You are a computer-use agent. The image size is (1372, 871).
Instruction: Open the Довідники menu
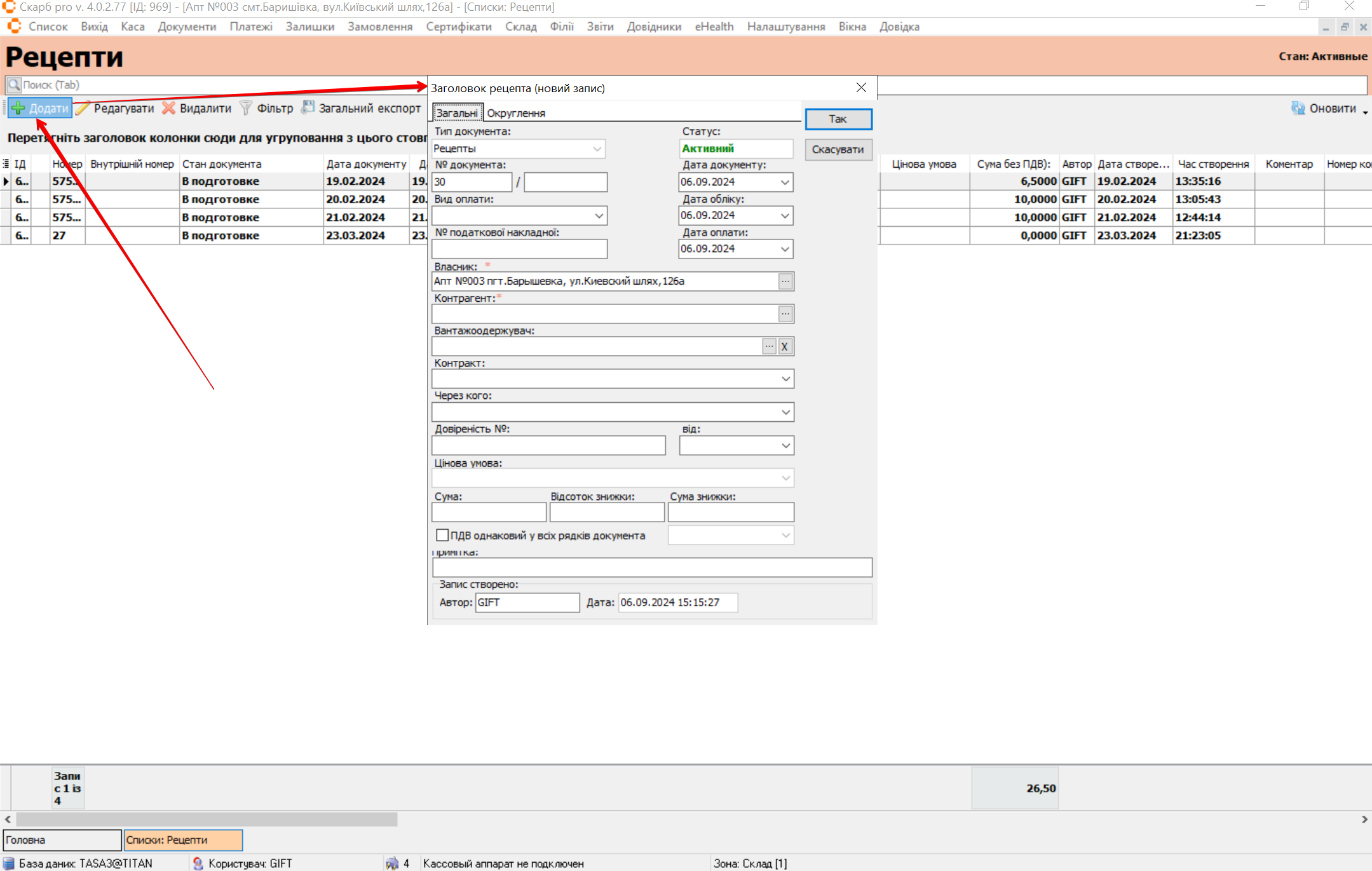click(653, 27)
